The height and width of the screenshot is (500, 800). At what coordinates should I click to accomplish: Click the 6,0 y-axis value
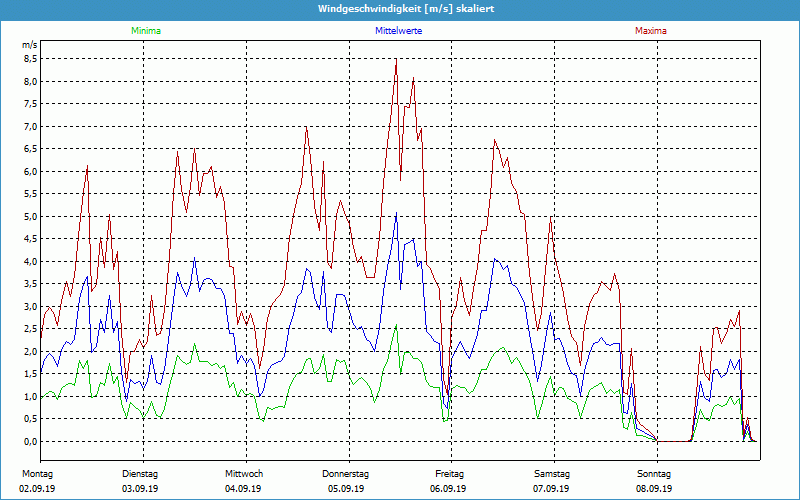[31, 171]
